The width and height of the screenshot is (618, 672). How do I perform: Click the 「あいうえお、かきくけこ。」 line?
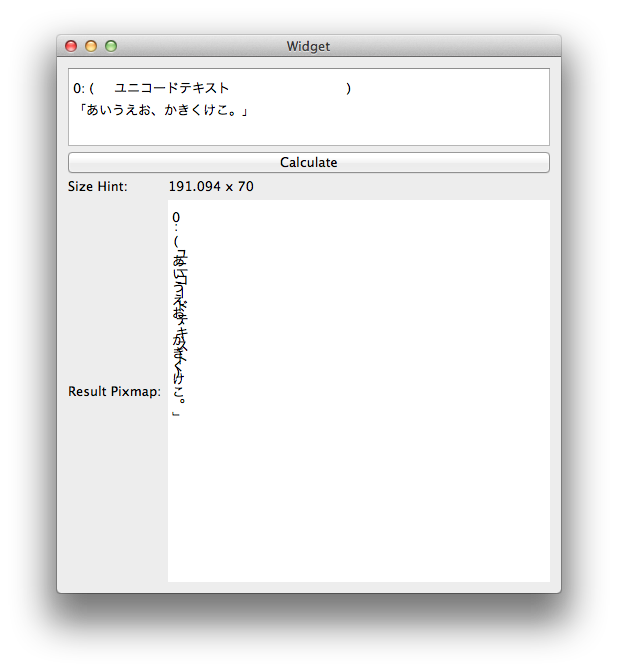point(161,109)
